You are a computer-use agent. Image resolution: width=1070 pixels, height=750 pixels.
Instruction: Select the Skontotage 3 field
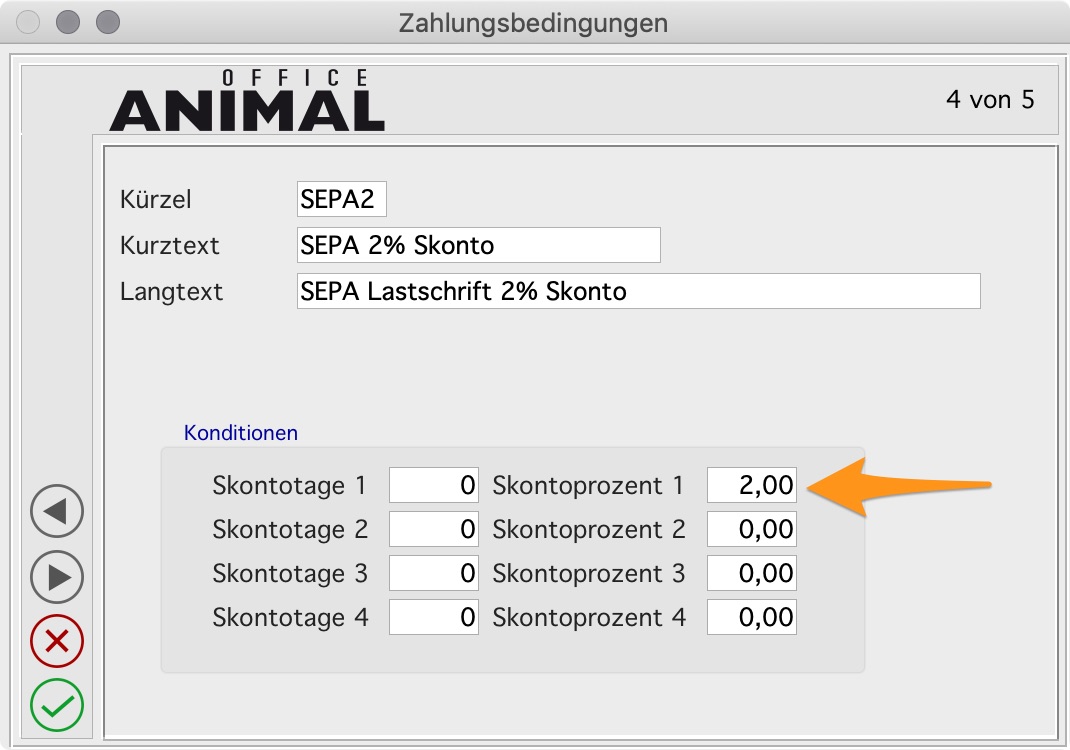[x=434, y=573]
